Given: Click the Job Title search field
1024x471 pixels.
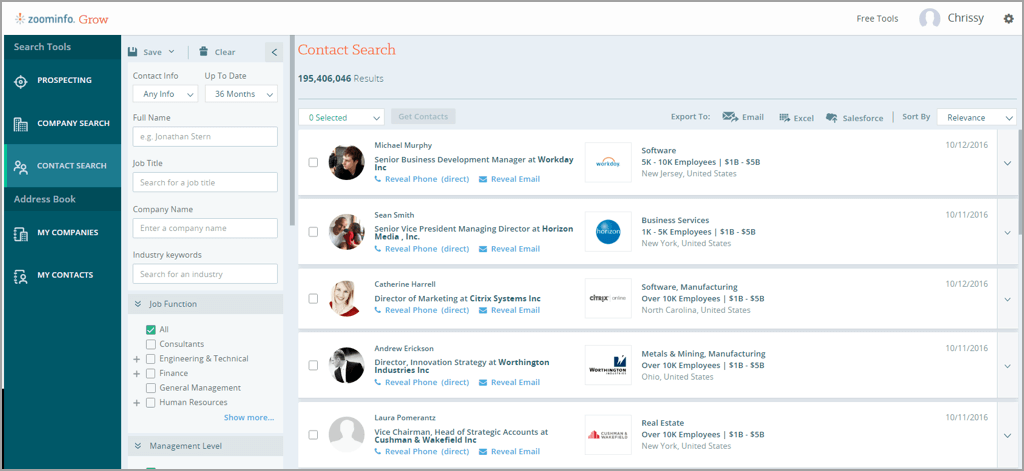Looking at the screenshot, I should (x=205, y=183).
